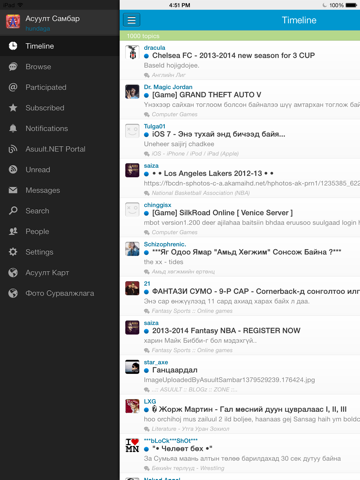The height and width of the screenshot is (480, 360).
Task: Click the Messages envelope icon
Action: coord(13,190)
